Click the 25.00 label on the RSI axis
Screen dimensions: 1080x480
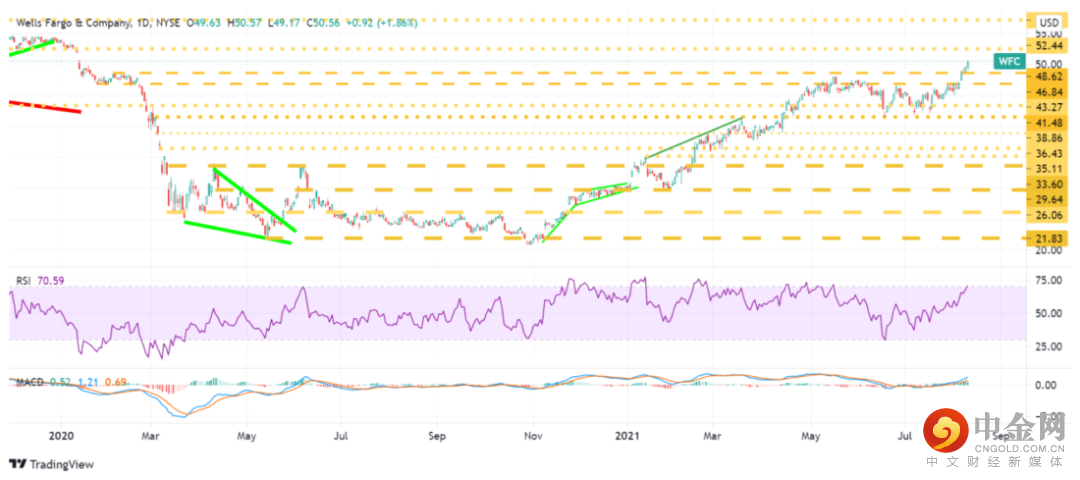tap(1048, 346)
